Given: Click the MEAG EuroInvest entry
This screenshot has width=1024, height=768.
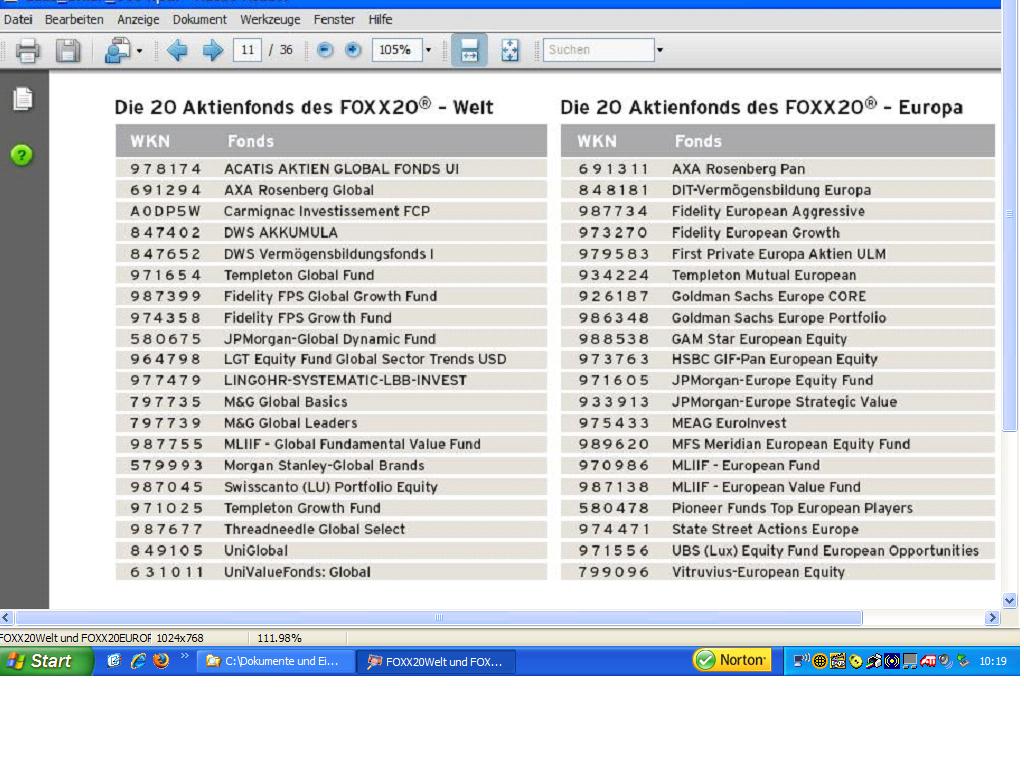Looking at the screenshot, I should click(729, 423).
